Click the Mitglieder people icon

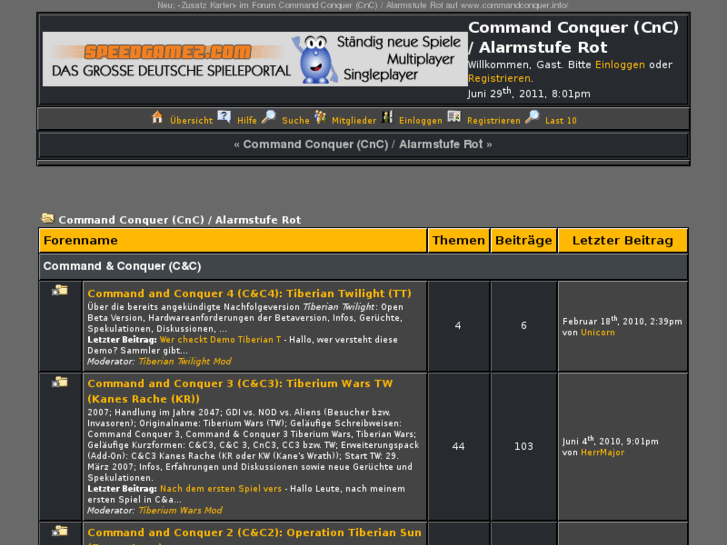click(x=320, y=117)
